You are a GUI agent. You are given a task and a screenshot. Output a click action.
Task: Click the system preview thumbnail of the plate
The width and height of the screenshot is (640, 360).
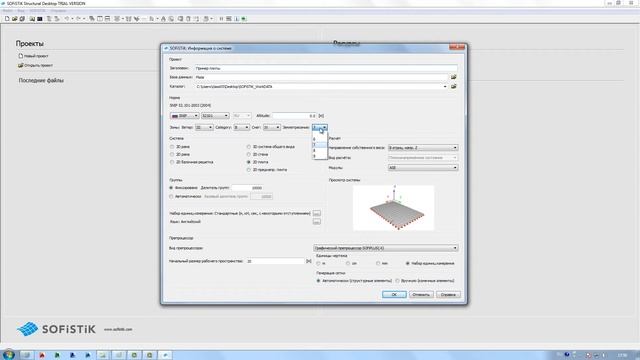coord(393,208)
